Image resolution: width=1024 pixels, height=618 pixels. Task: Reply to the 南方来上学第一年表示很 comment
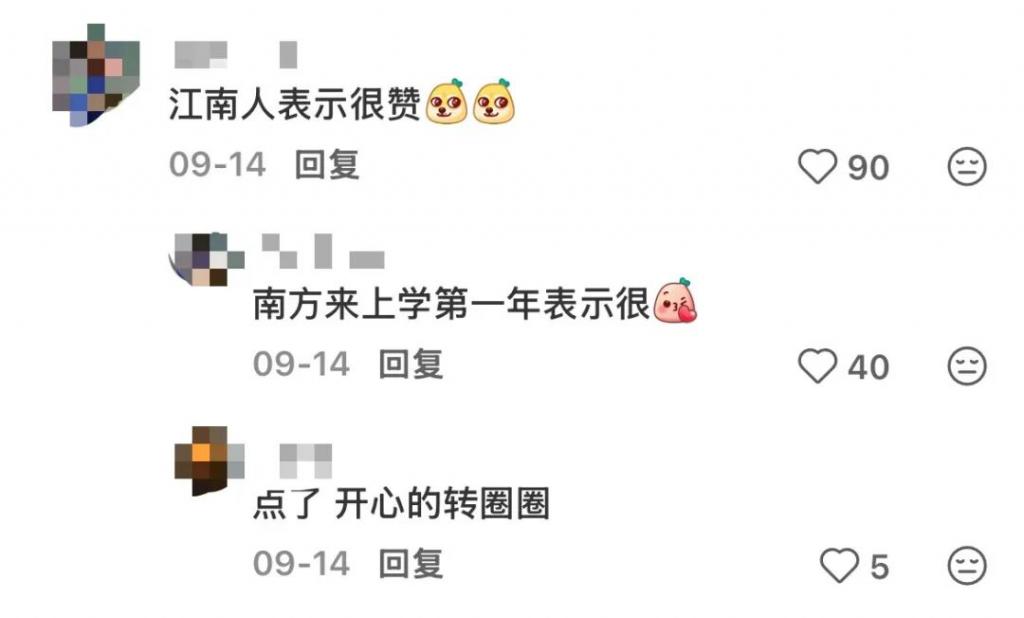(411, 365)
